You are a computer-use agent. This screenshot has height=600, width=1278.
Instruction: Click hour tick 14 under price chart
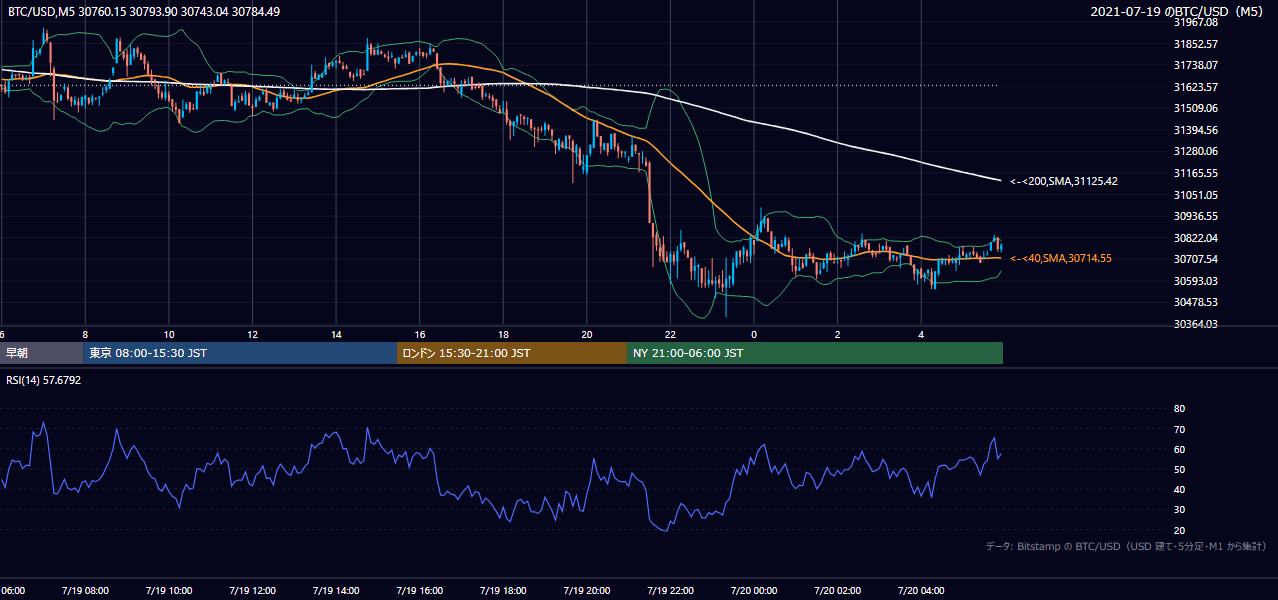(336, 334)
